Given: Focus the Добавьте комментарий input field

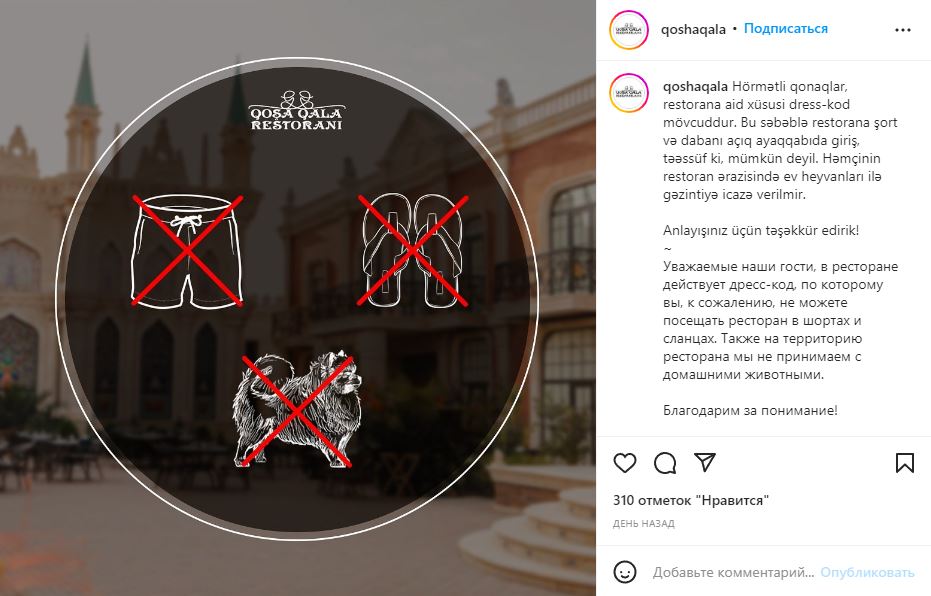Looking at the screenshot, I should pos(733,572).
